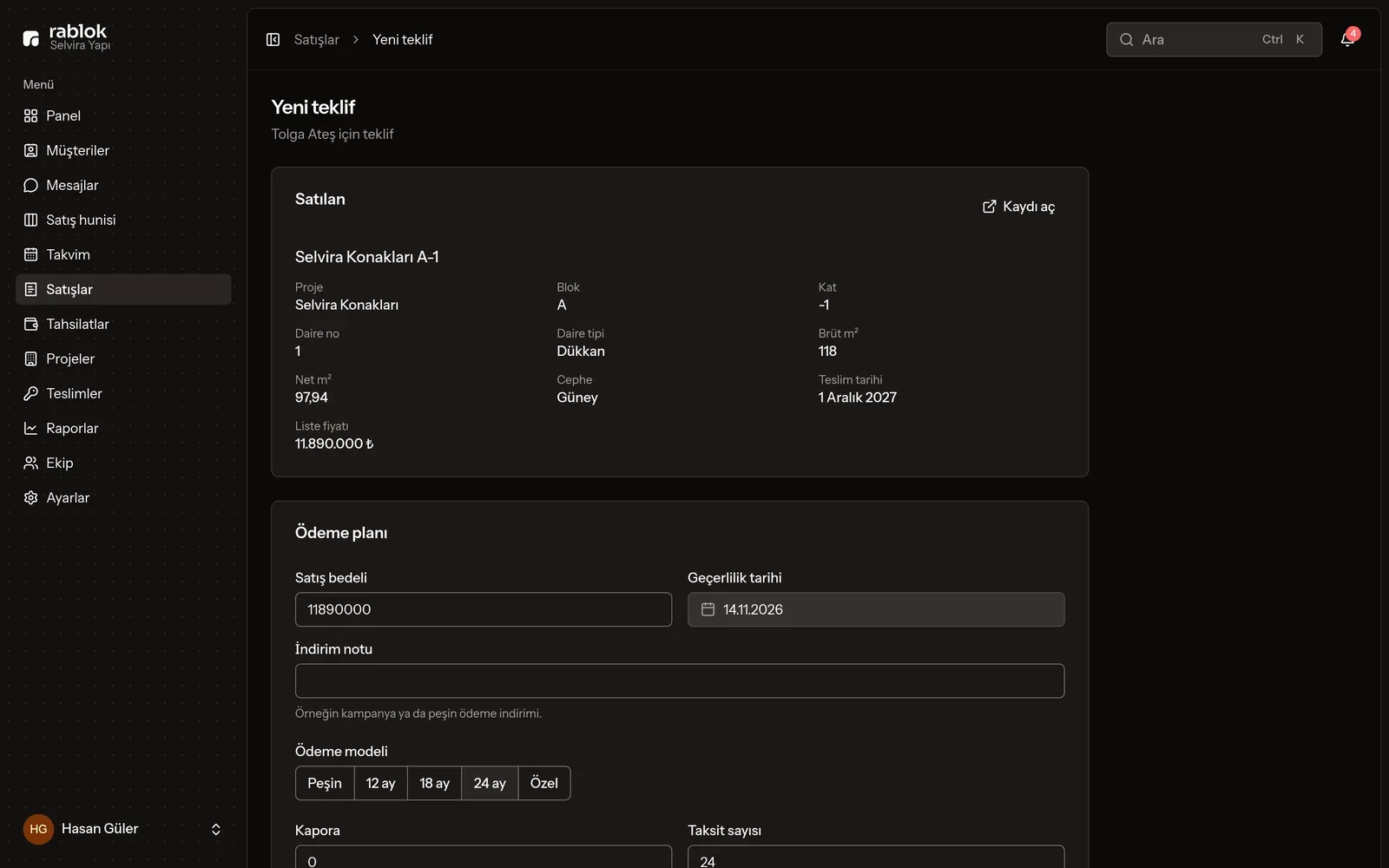Viewport: 1389px width, 868px height.
Task: Focus the İndirim notu input field
Action: pyautogui.click(x=680, y=681)
